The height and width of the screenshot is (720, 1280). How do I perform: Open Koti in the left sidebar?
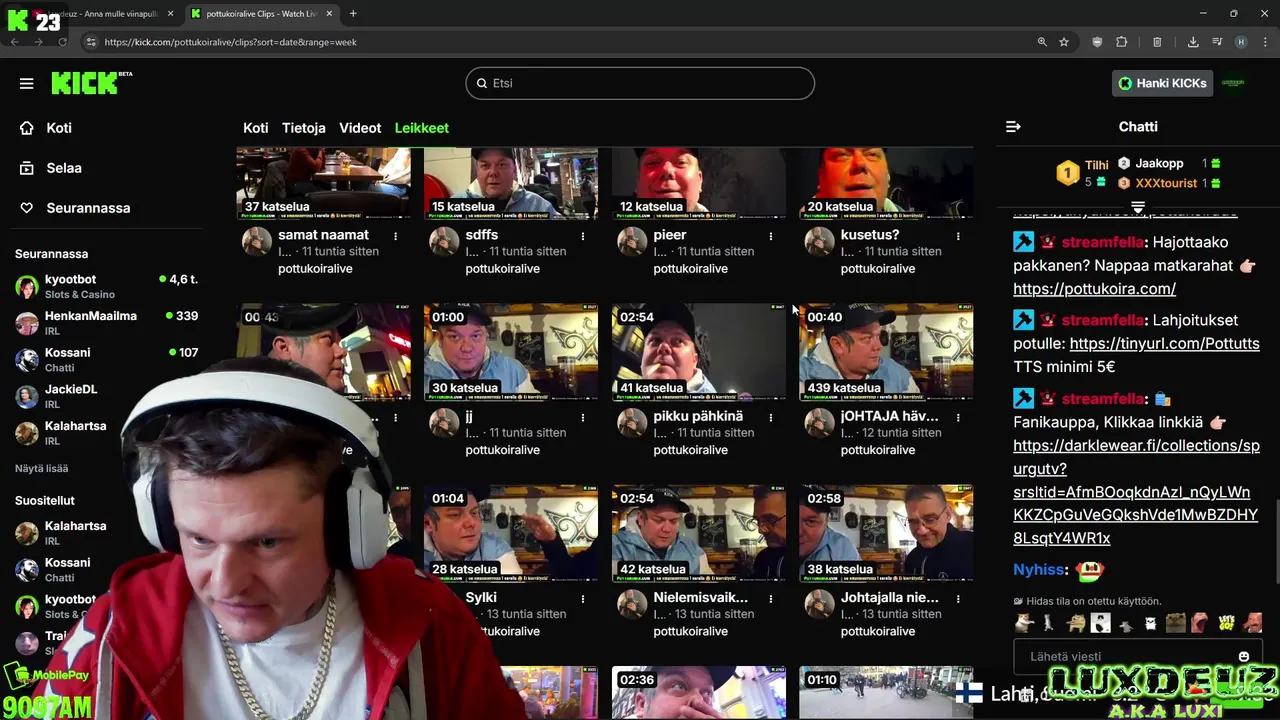pyautogui.click(x=58, y=128)
